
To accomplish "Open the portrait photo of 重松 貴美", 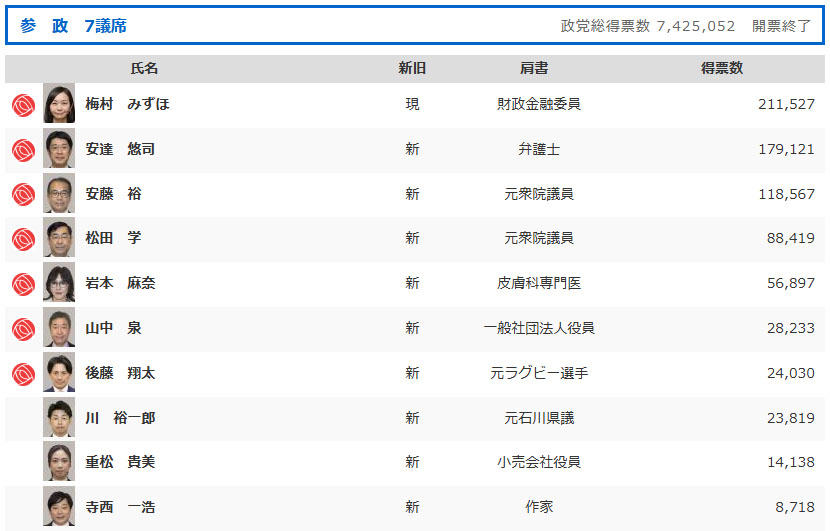I will tap(59, 462).
